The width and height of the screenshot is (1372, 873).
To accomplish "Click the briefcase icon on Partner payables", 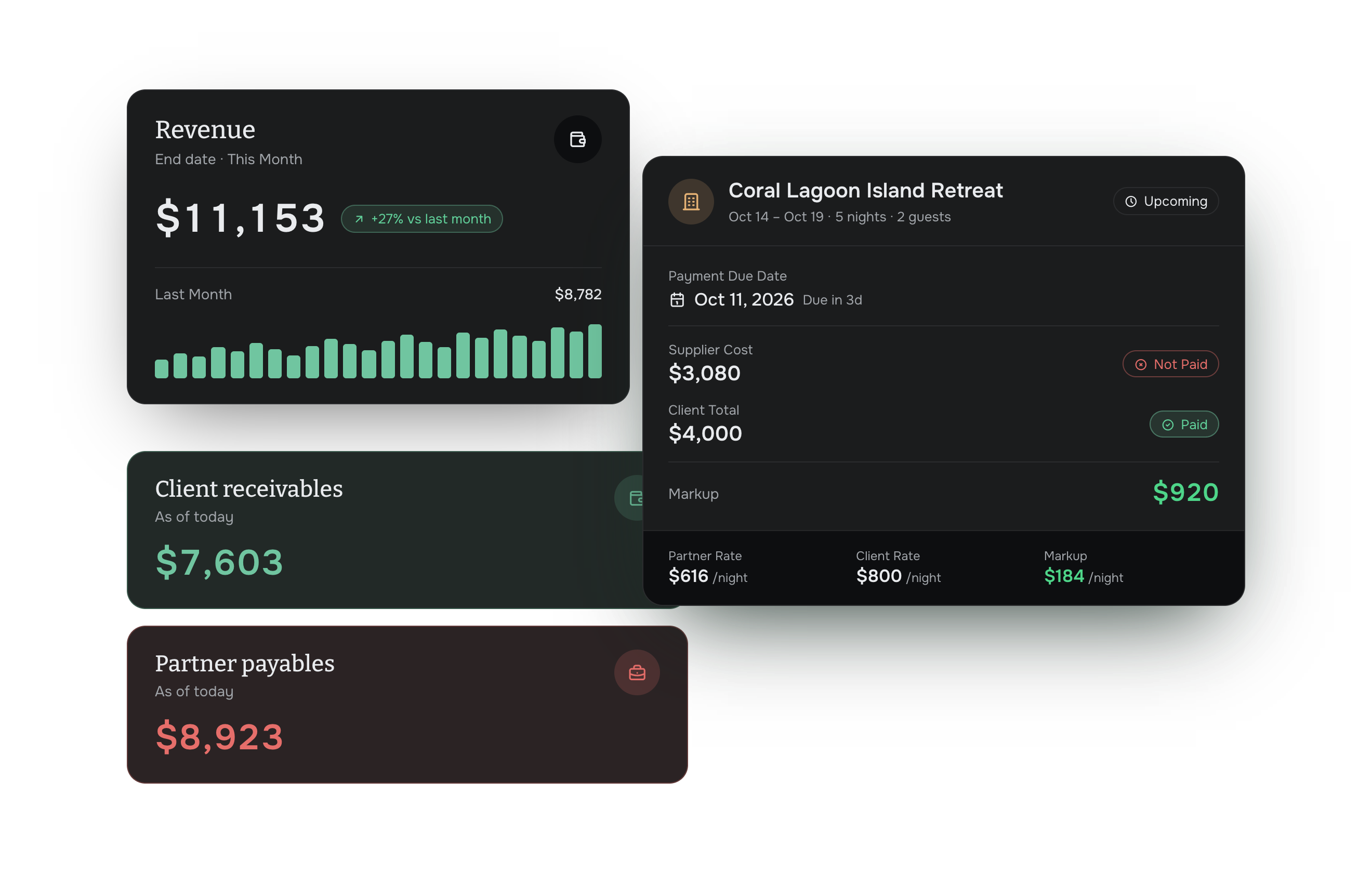I will point(637,672).
